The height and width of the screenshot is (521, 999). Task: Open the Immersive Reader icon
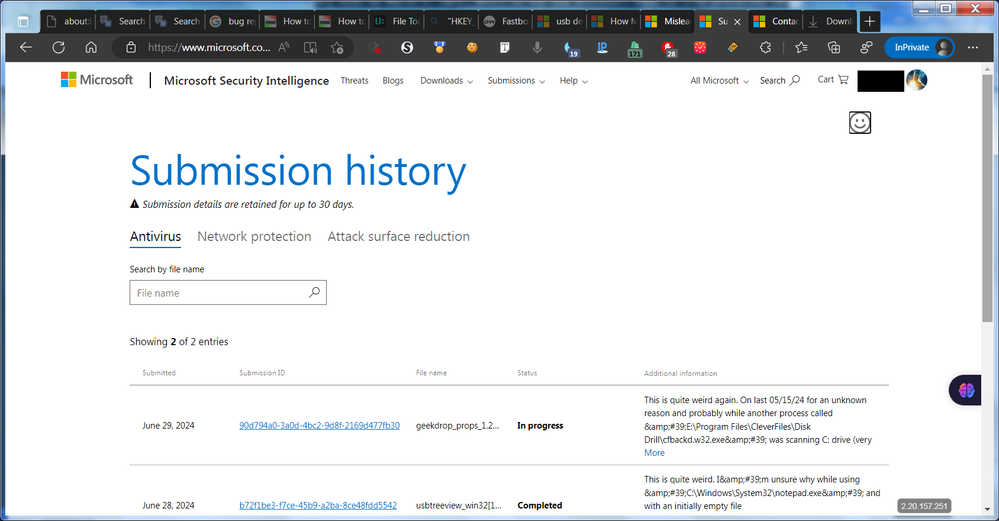310,47
